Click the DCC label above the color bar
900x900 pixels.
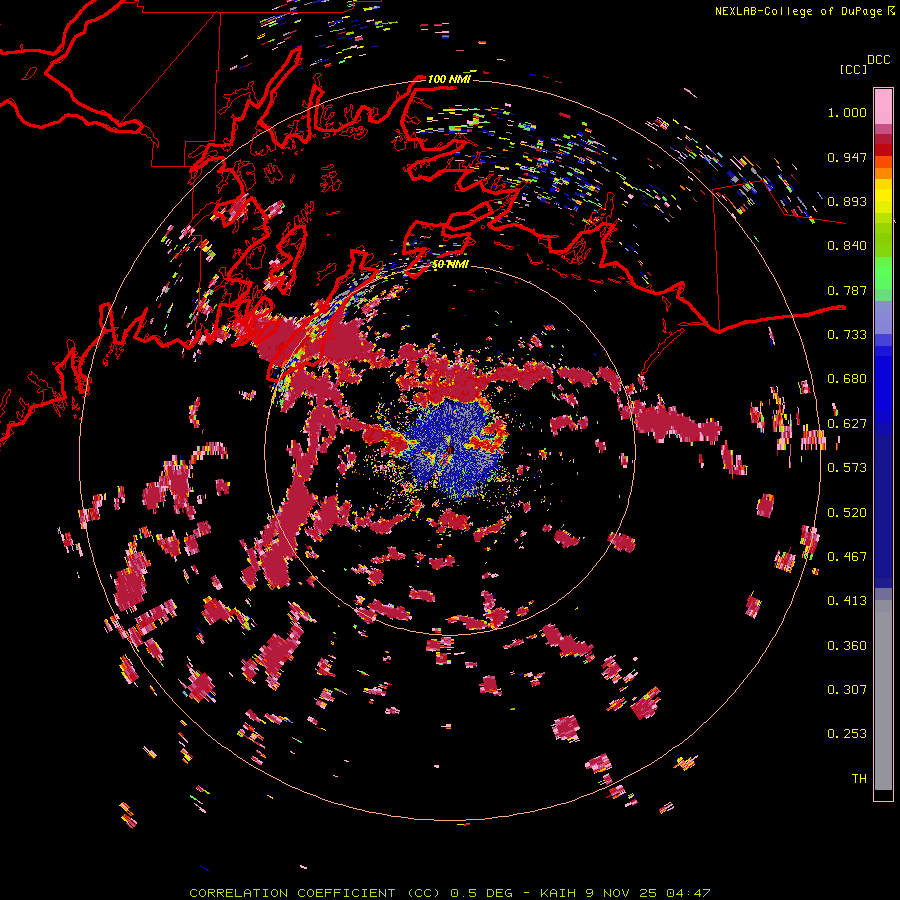pyautogui.click(x=879, y=60)
